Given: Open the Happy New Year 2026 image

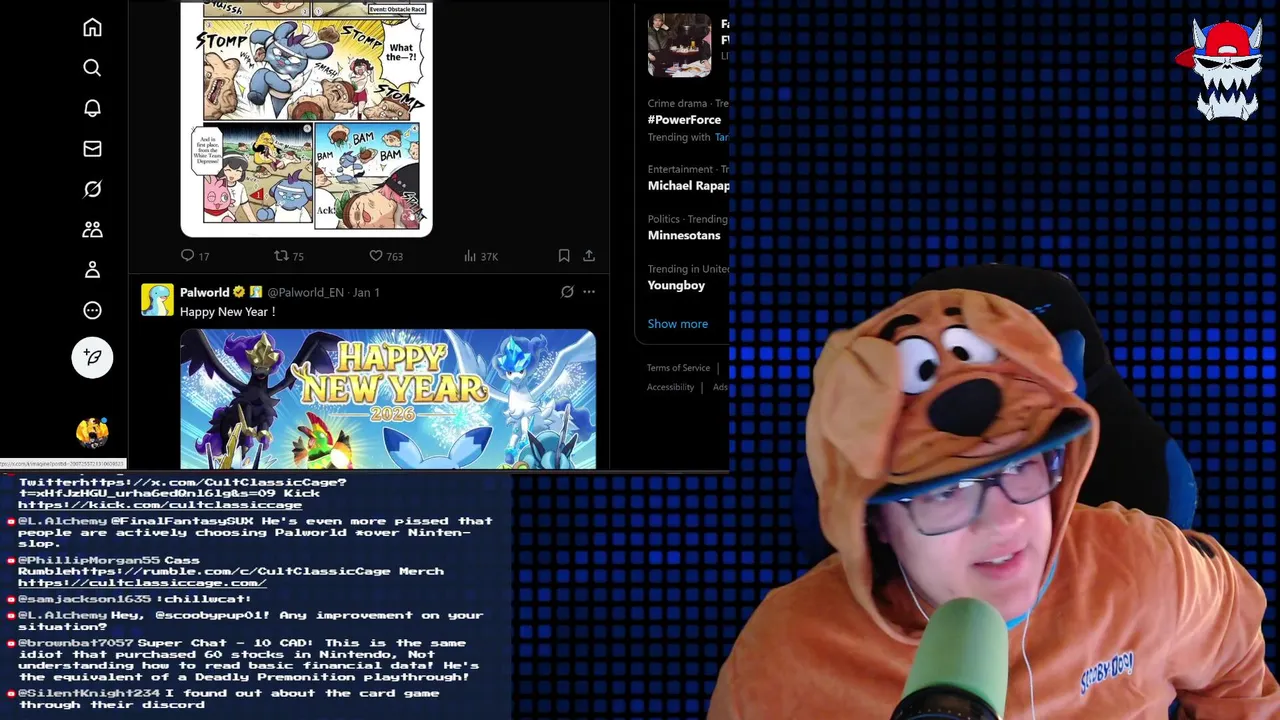Looking at the screenshot, I should (x=388, y=399).
